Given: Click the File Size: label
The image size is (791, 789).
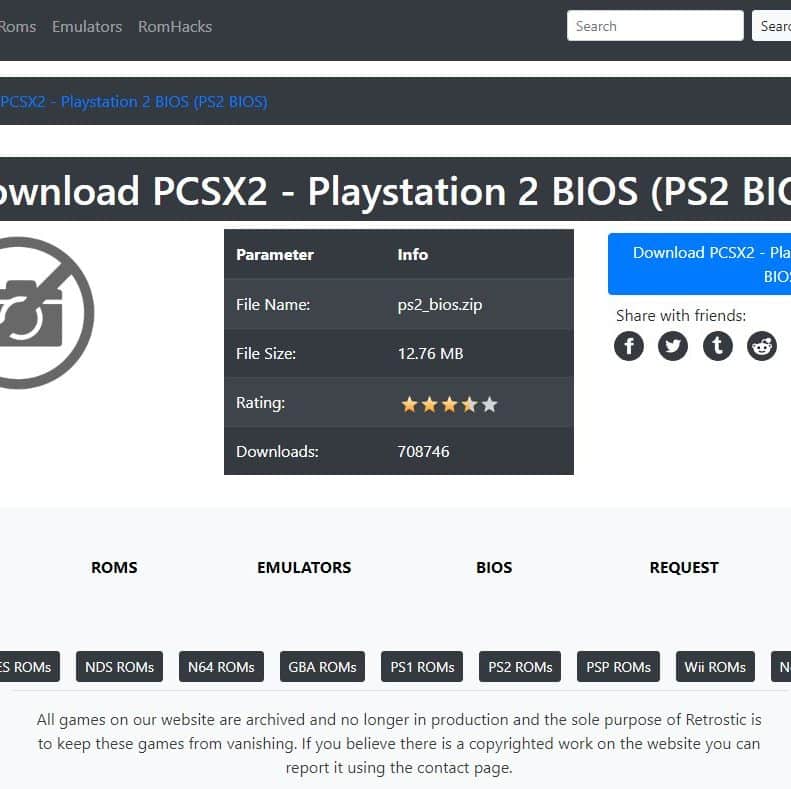Looking at the screenshot, I should pyautogui.click(x=266, y=354).
